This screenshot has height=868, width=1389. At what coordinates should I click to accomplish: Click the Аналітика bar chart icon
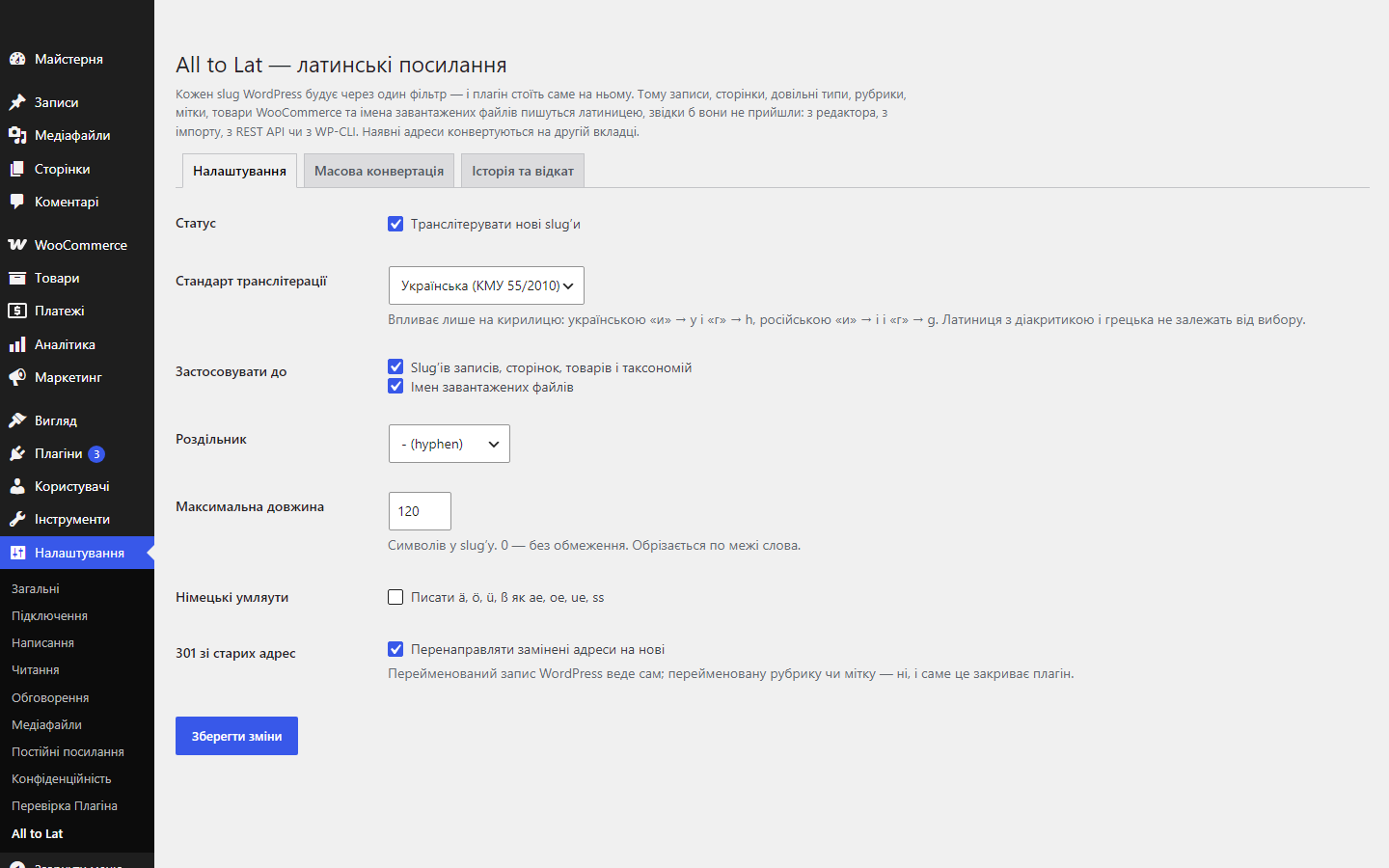click(x=17, y=344)
